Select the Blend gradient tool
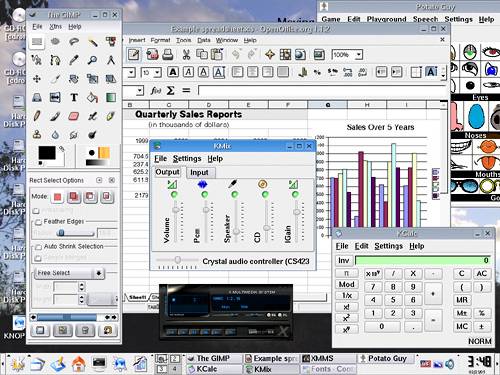 111,98
